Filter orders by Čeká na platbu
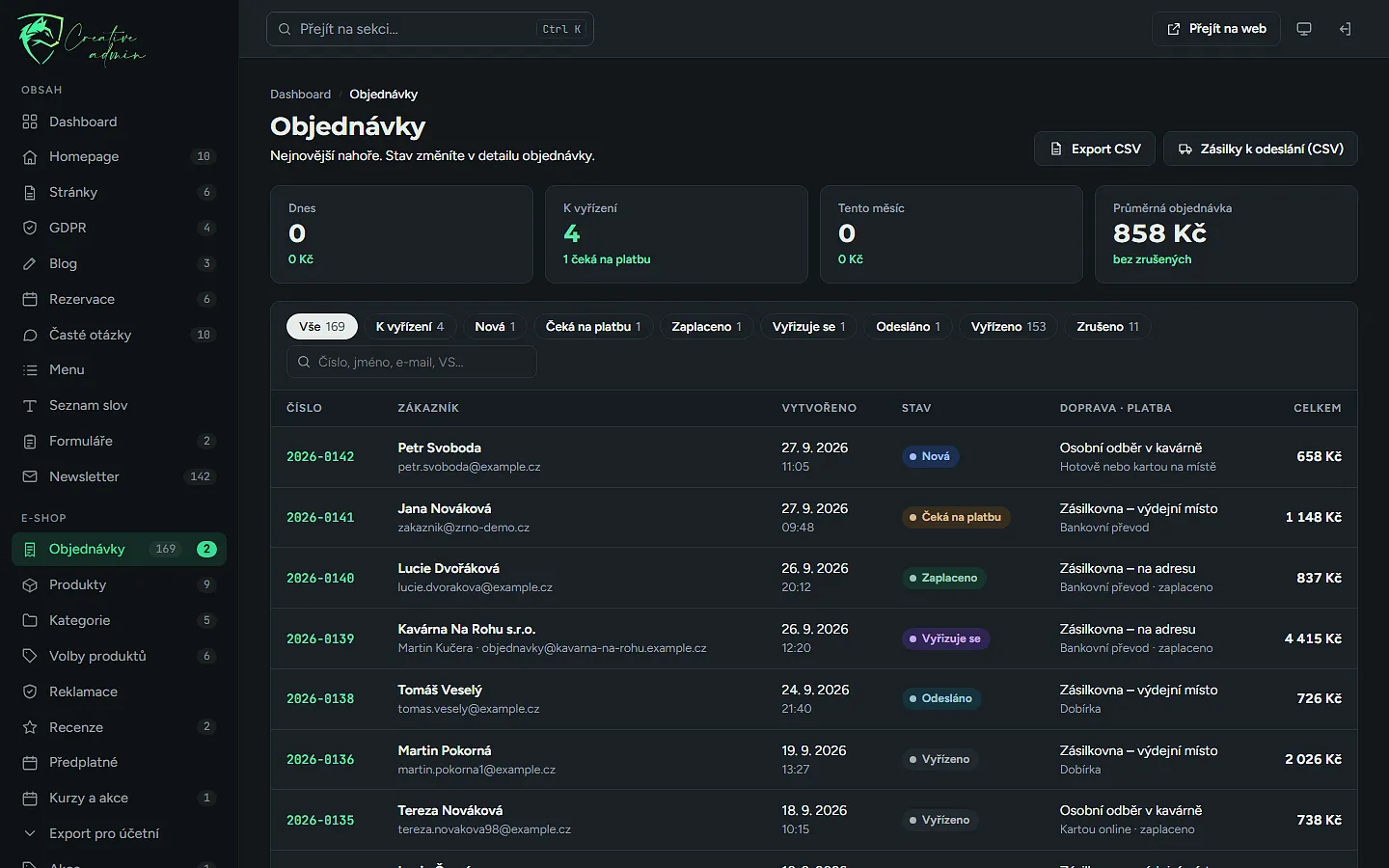Screen dimensions: 1389x868 click(x=593, y=327)
